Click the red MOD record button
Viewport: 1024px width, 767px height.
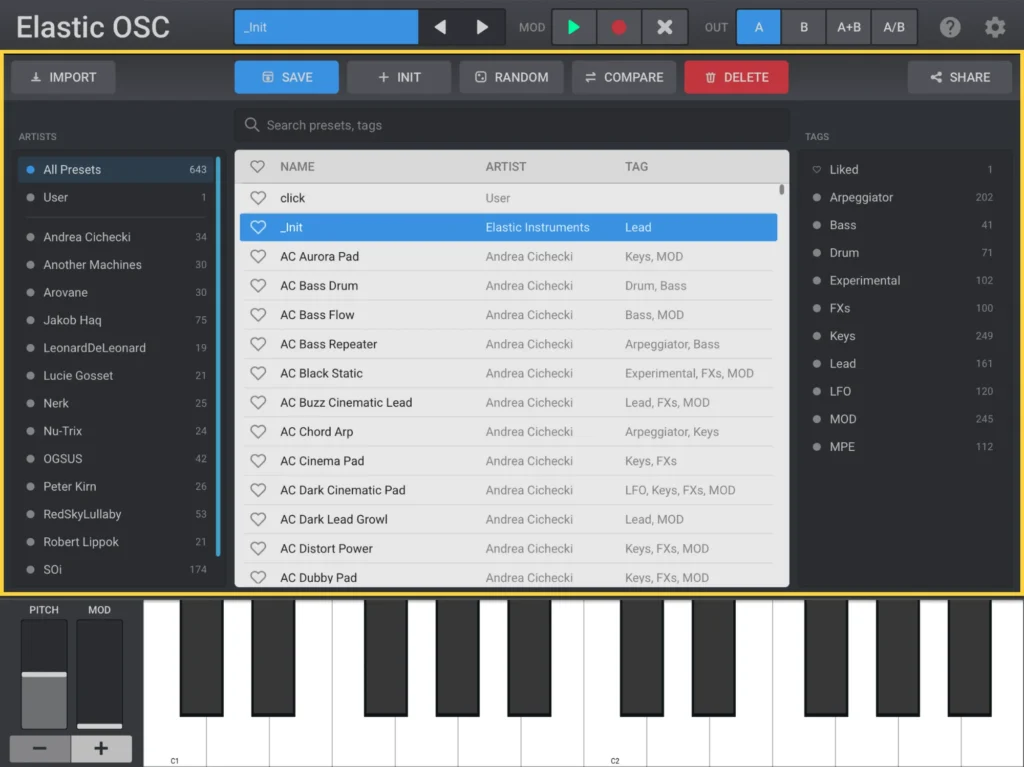[x=618, y=27]
